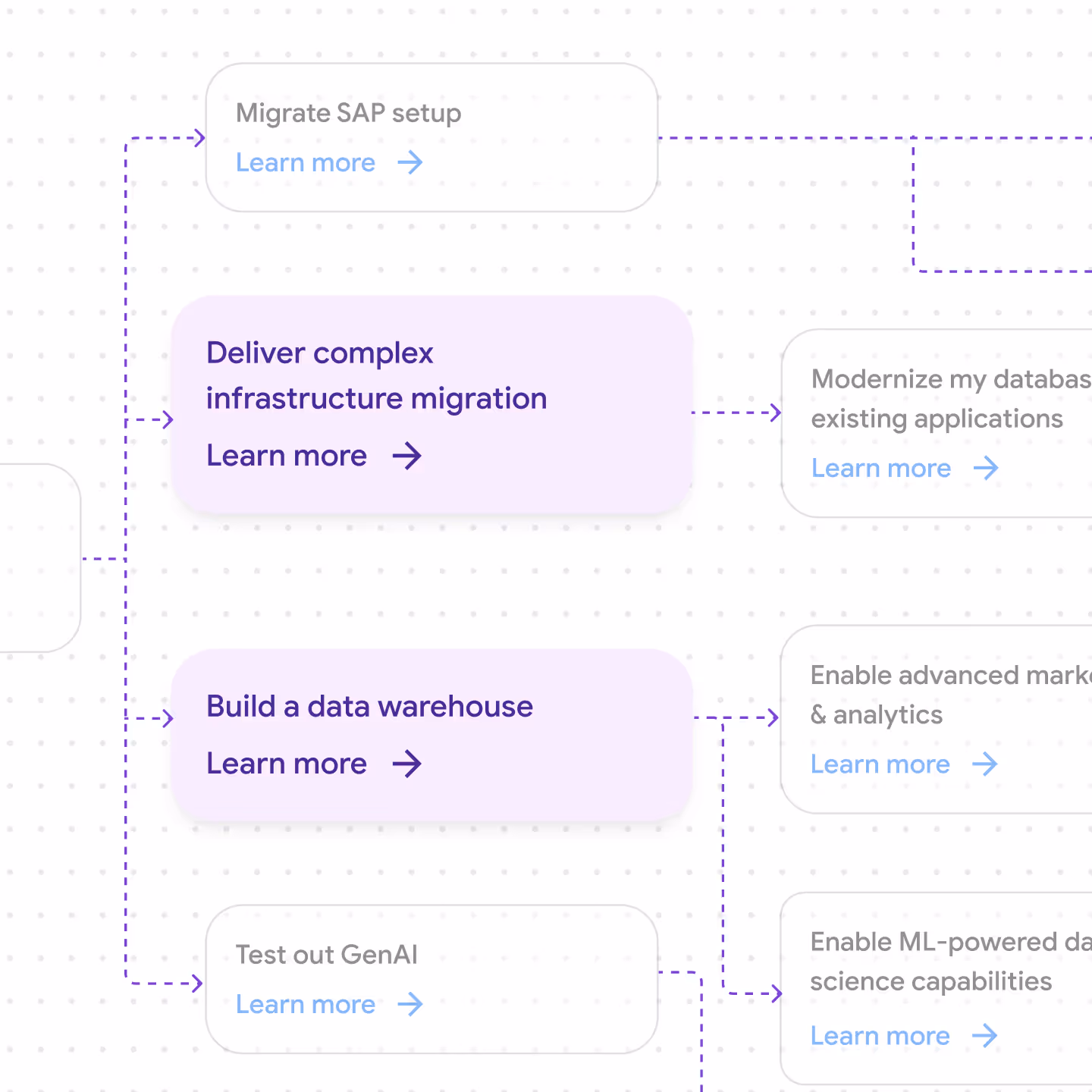Open Learn more under Build a data warehouse
This screenshot has width=1092, height=1092.
tap(287, 764)
